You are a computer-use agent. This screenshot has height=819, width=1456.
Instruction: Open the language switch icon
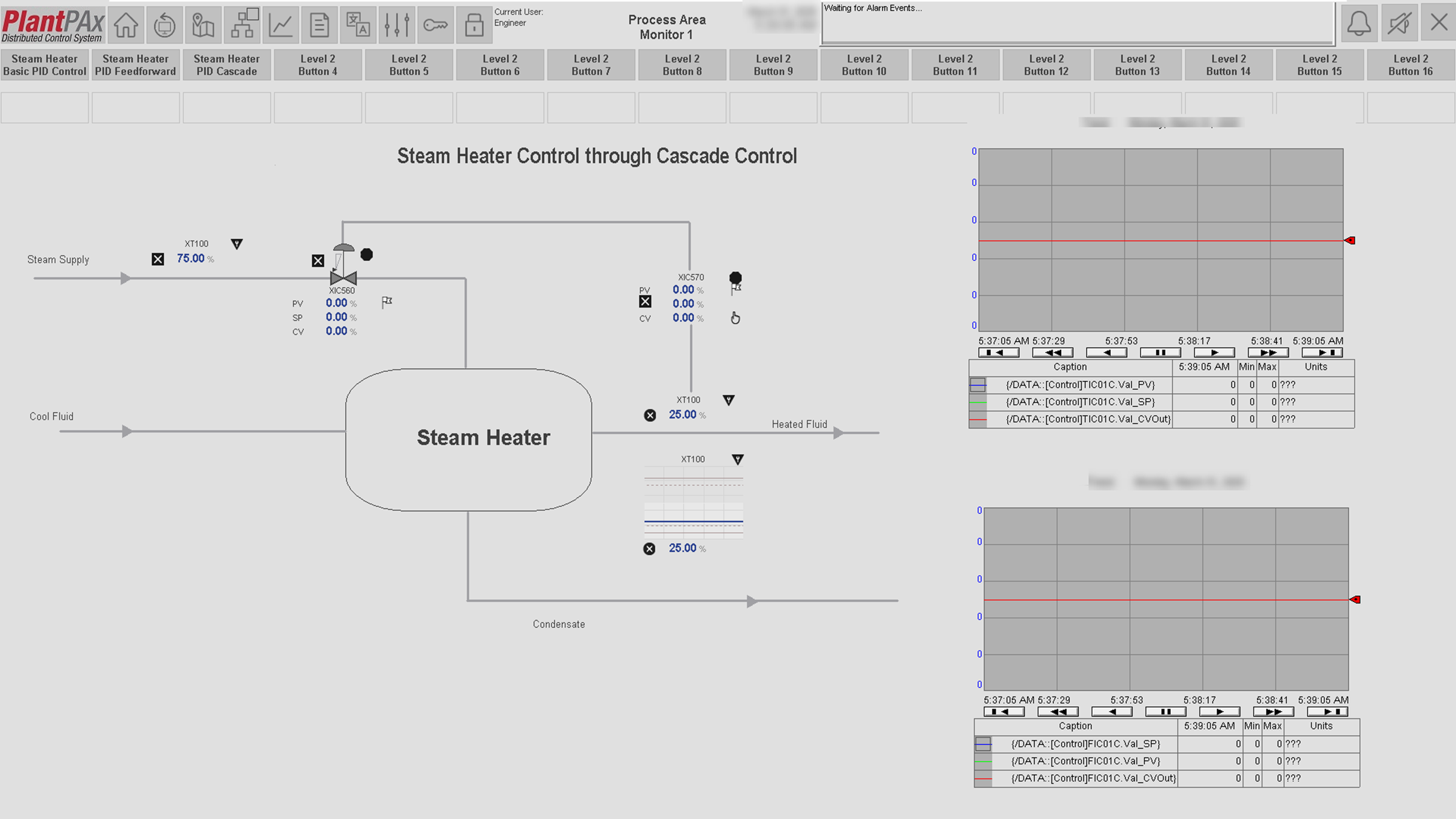pos(358,25)
